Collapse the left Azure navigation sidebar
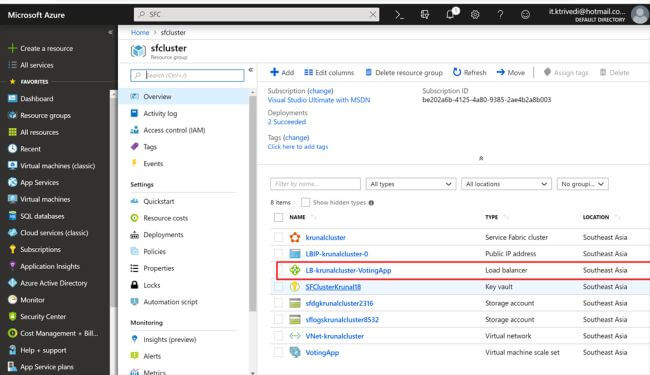This screenshot has height=375, width=650. pyautogui.click(x=110, y=32)
